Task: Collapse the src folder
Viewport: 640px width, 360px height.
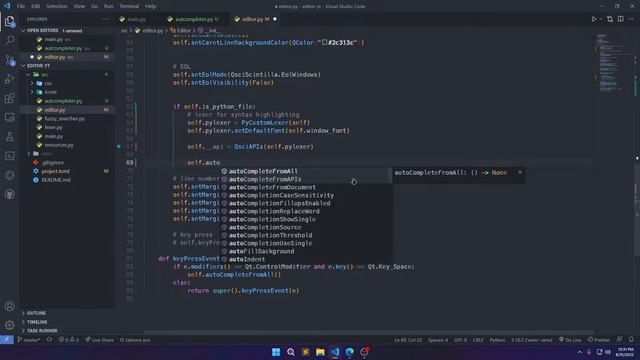Action: (x=28, y=75)
